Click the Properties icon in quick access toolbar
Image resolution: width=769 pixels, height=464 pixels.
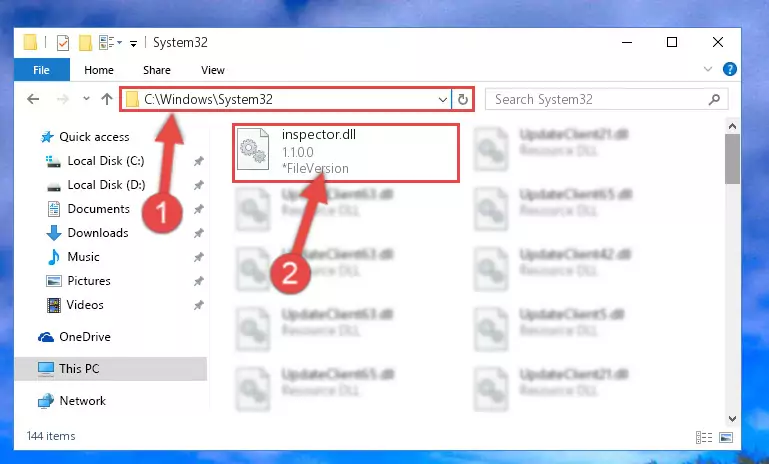coord(63,43)
